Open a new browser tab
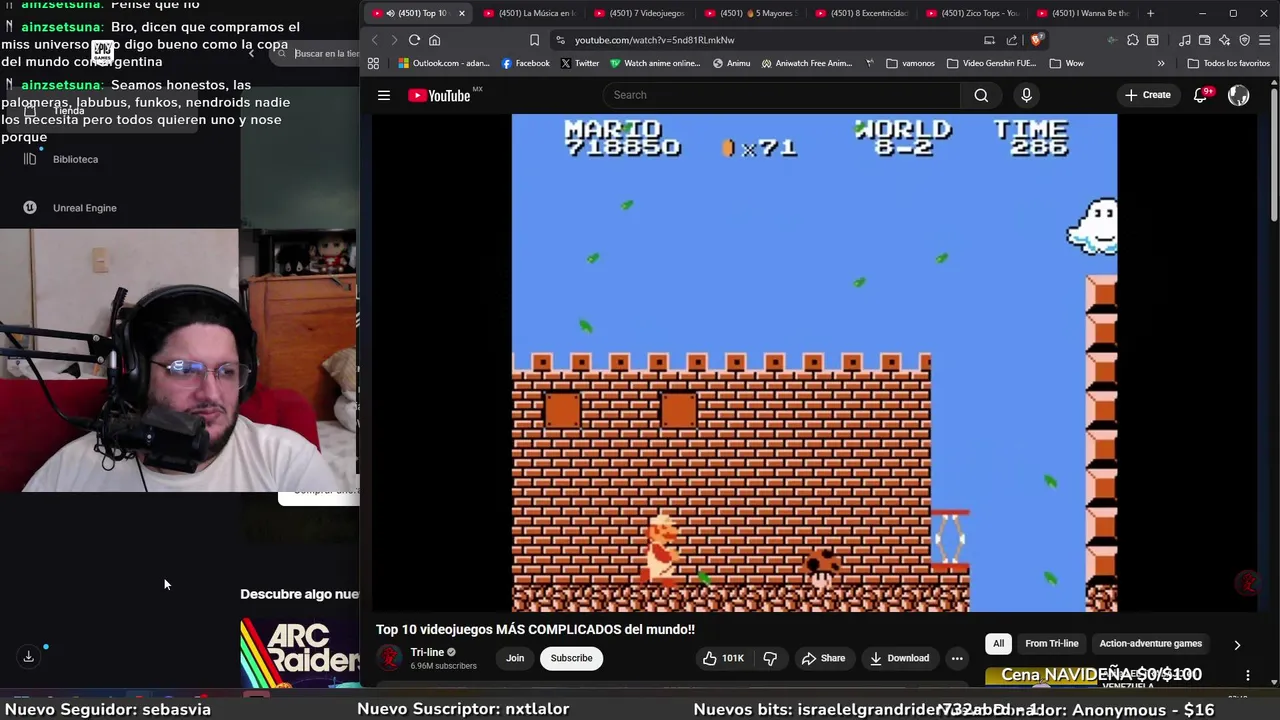This screenshot has height=720, width=1280. pos(1150,13)
